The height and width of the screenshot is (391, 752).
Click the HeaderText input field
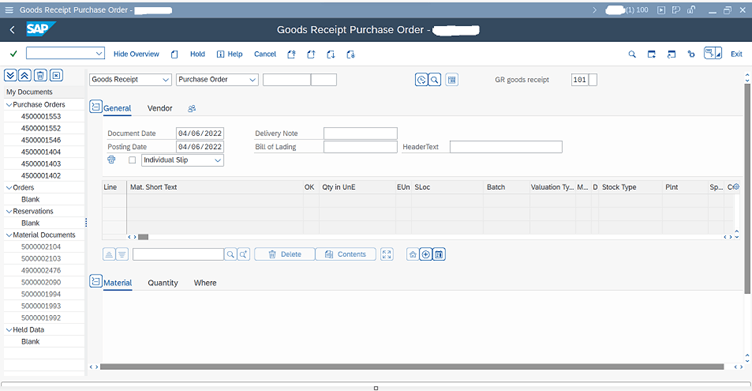(x=506, y=147)
